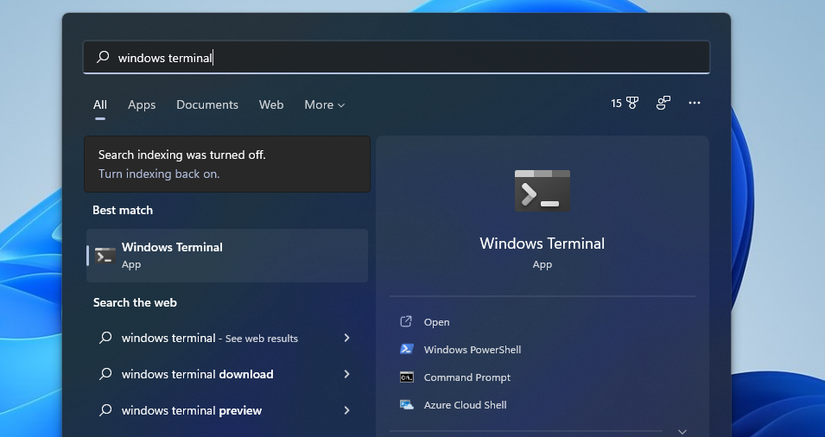The height and width of the screenshot is (437, 825).
Task: Switch to the Apps tab
Action: 141,105
